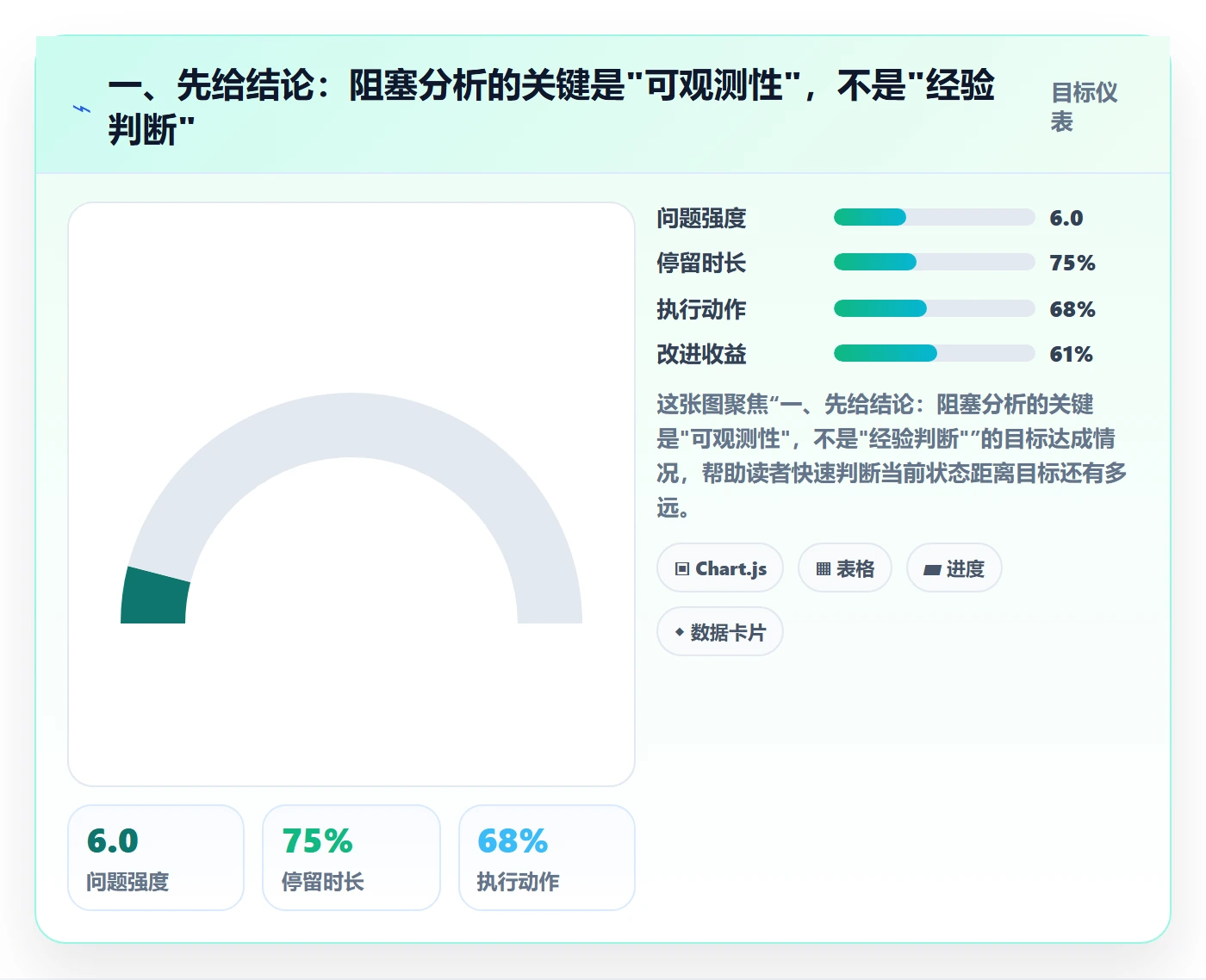
Task: Select the 68% 执行动作 stat card
Action: 547,858
